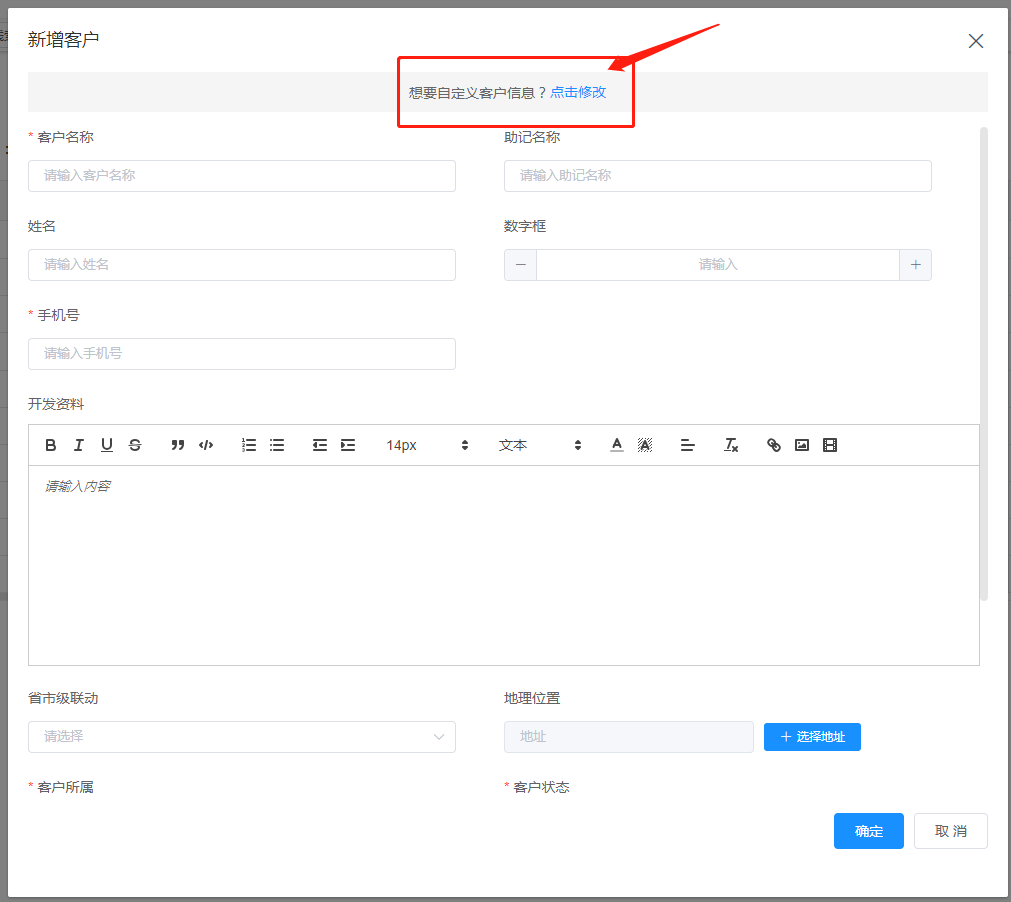This screenshot has width=1011, height=902.
Task: Insert a code block in the editor
Action: (206, 445)
